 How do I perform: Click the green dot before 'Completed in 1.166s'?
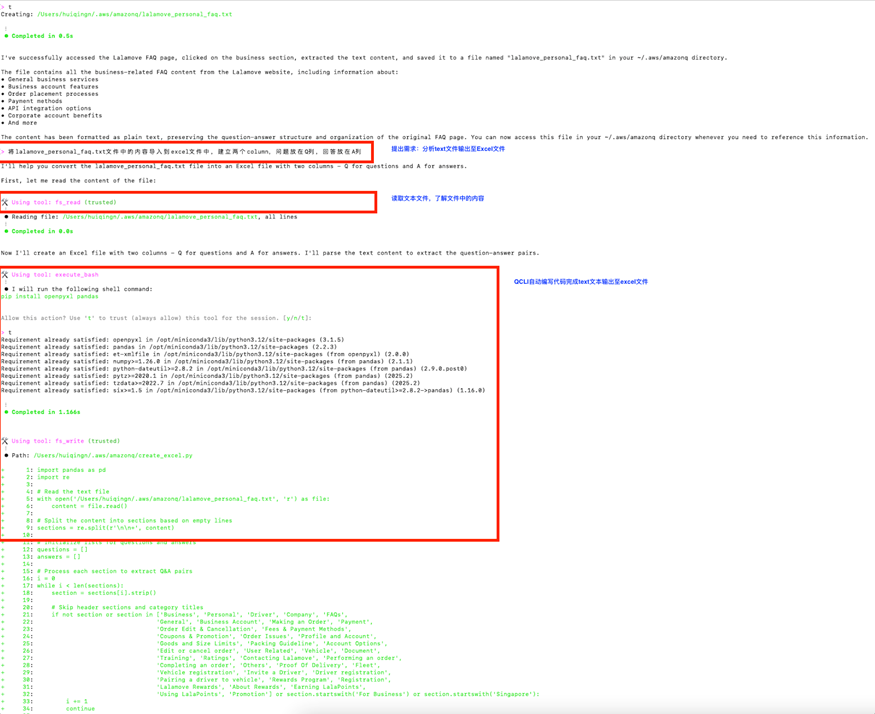(7, 412)
